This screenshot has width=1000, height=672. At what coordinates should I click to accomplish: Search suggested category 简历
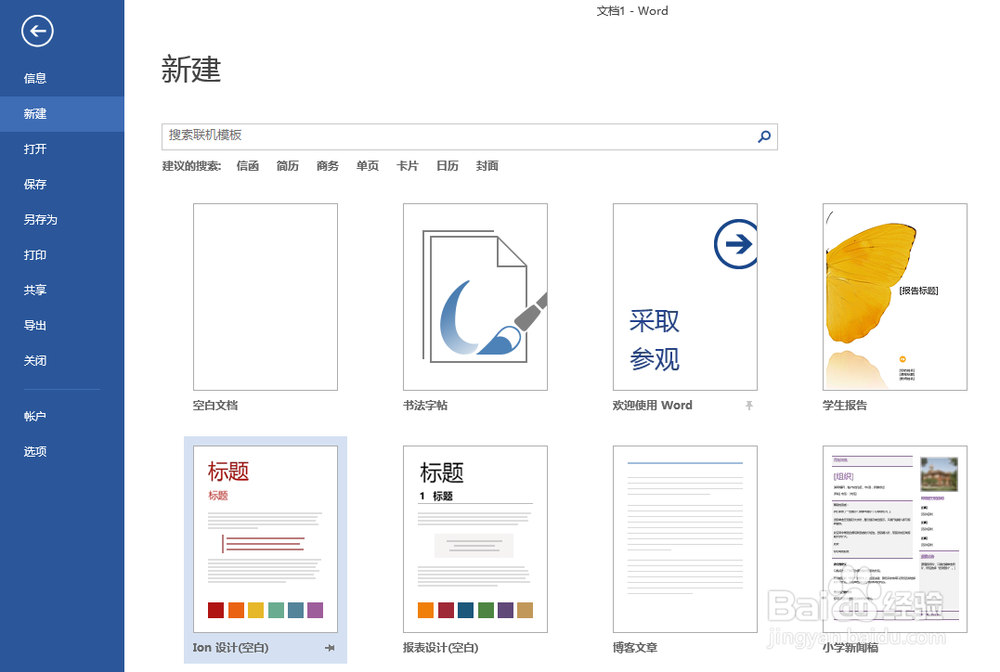(x=288, y=166)
